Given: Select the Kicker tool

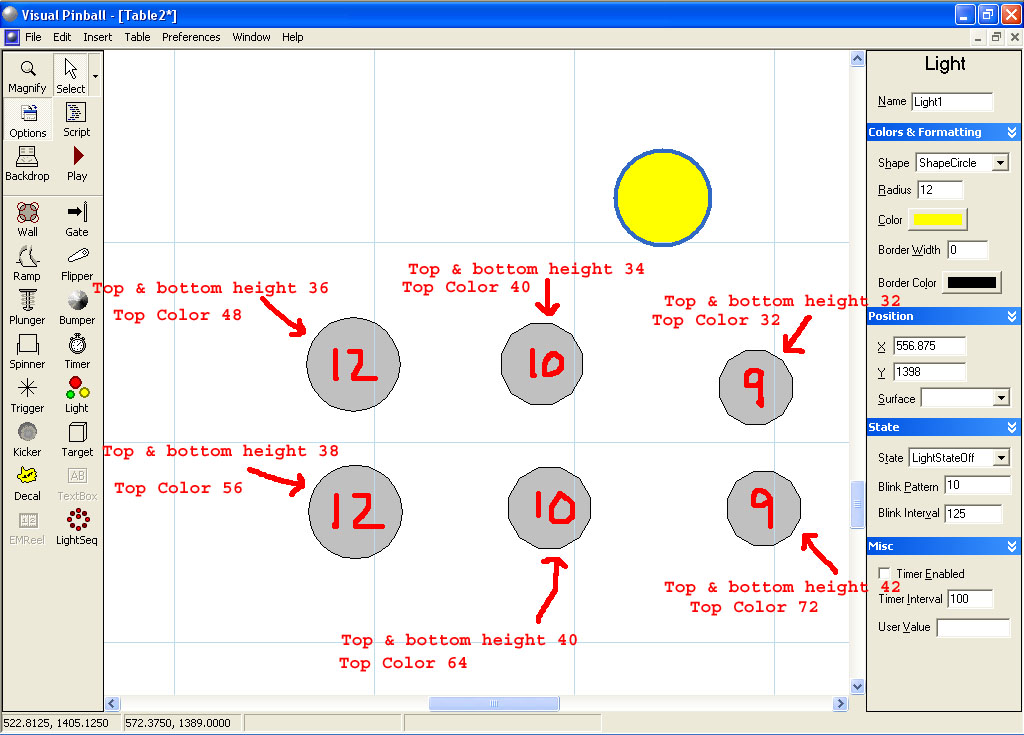Looking at the screenshot, I should click(28, 439).
